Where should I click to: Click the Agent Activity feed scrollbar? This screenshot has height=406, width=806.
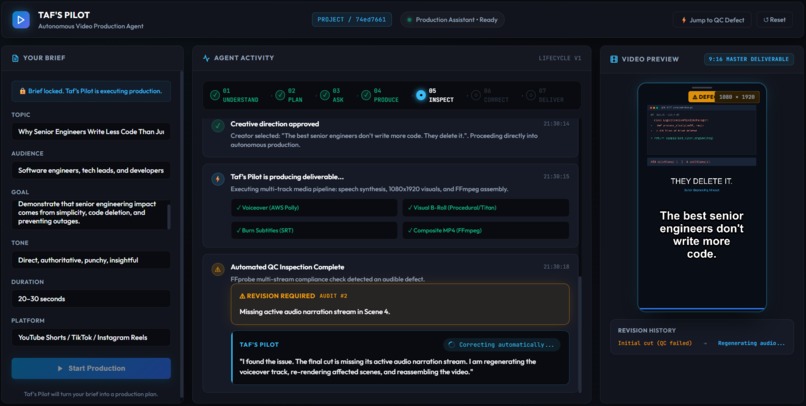click(x=580, y=334)
